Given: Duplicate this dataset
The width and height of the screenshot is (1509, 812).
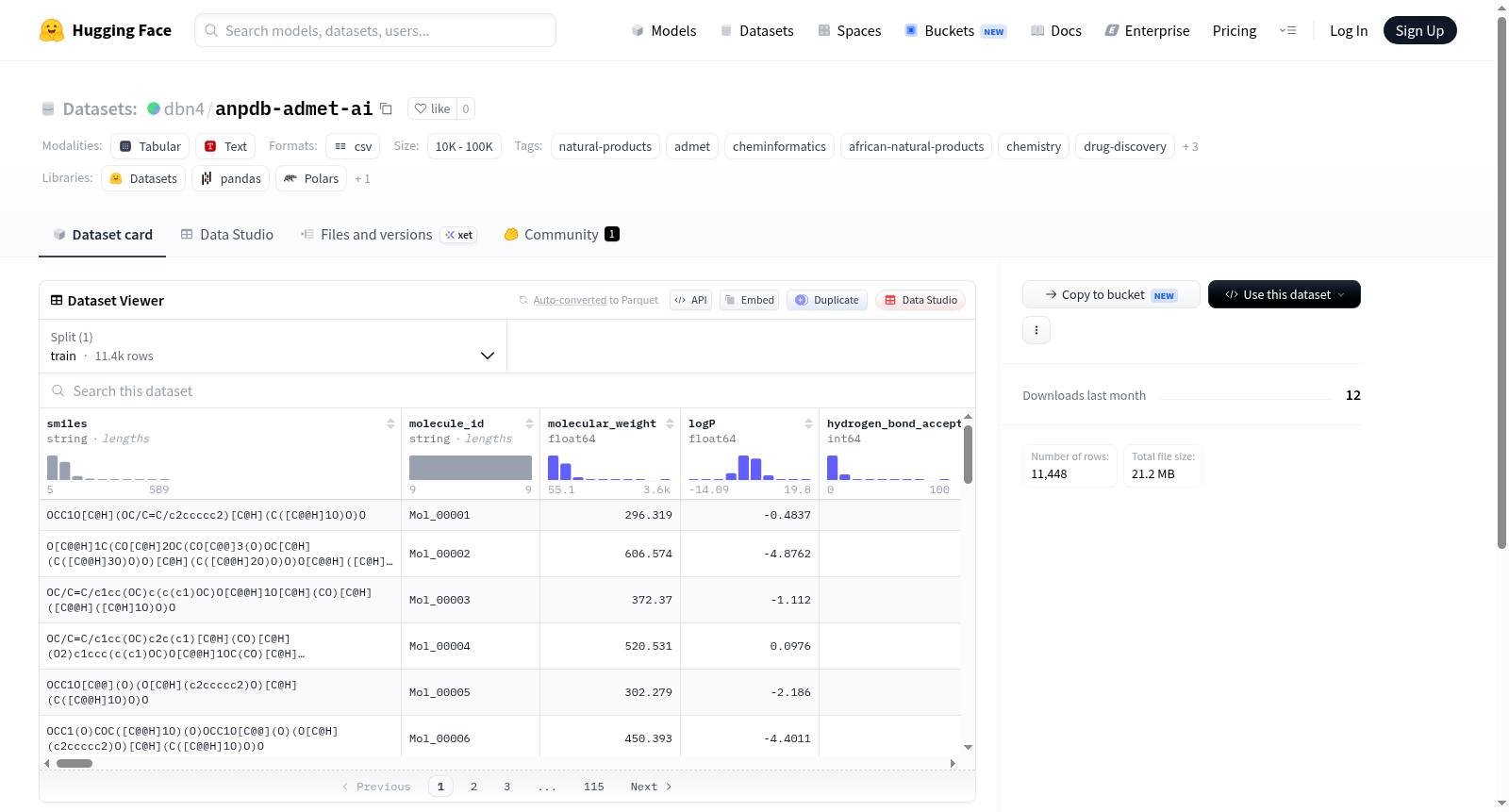Looking at the screenshot, I should click(827, 300).
